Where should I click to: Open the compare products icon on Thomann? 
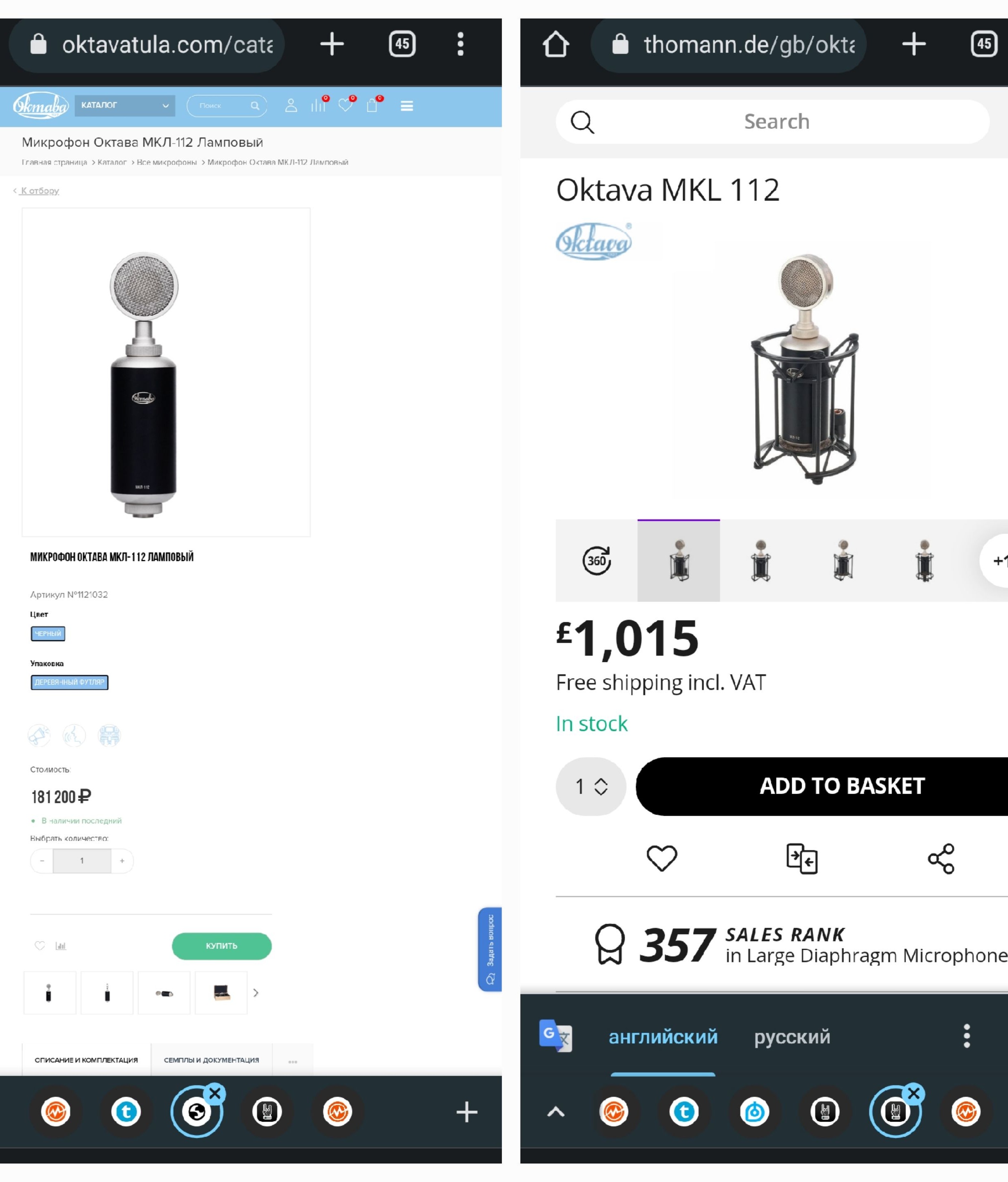[802, 859]
